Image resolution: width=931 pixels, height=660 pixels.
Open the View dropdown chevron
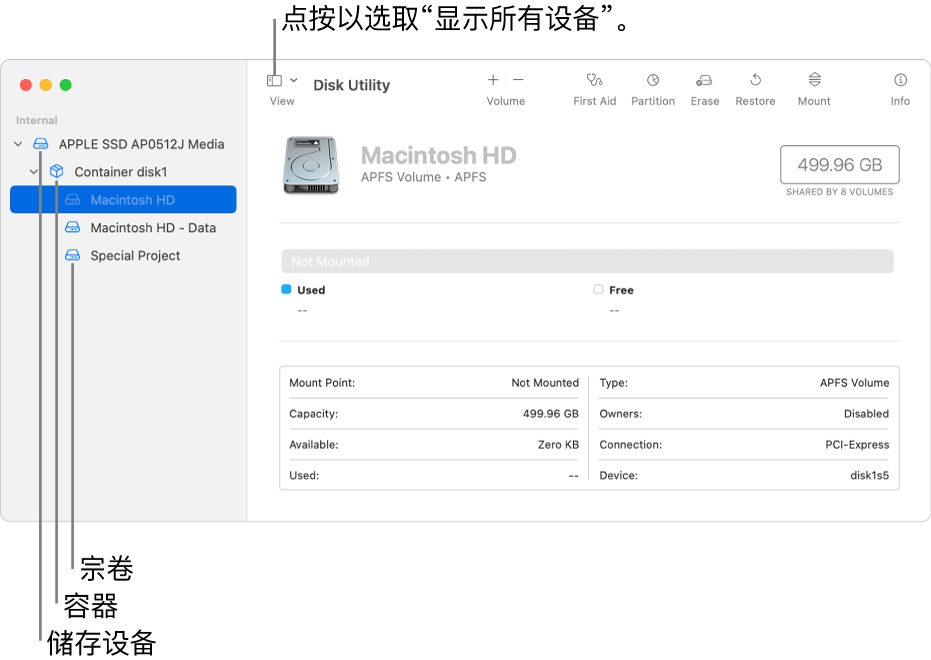pos(293,80)
